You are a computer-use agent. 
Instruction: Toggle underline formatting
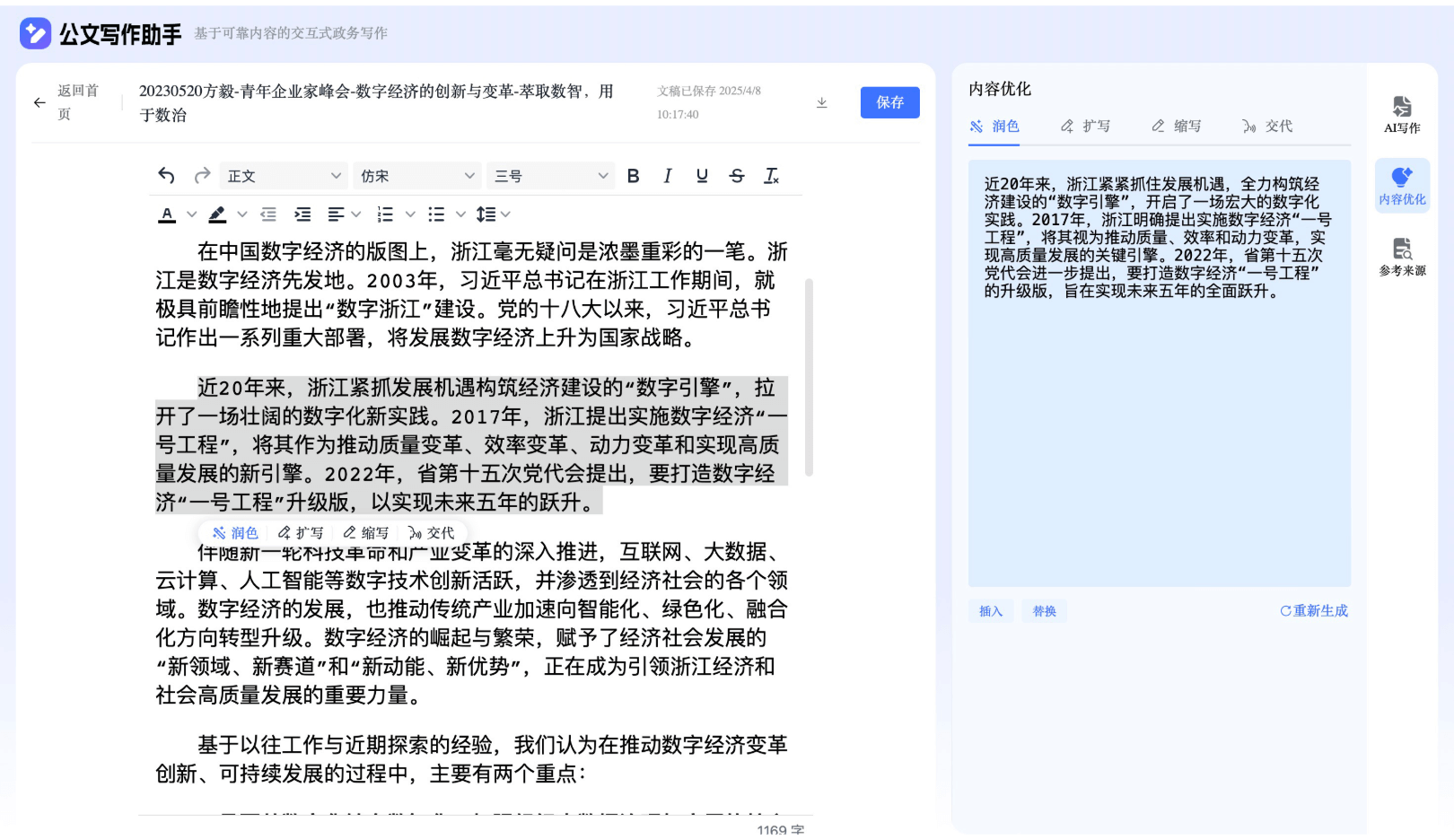[702, 176]
